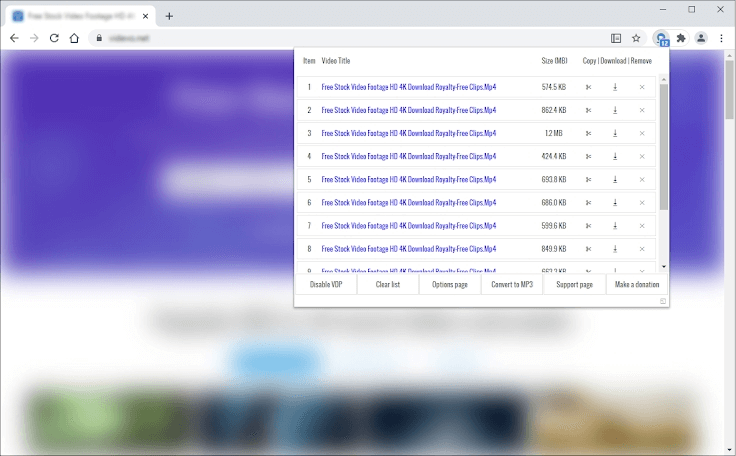
Task: Click the popup list scroll up arrow
Action: coord(664,79)
